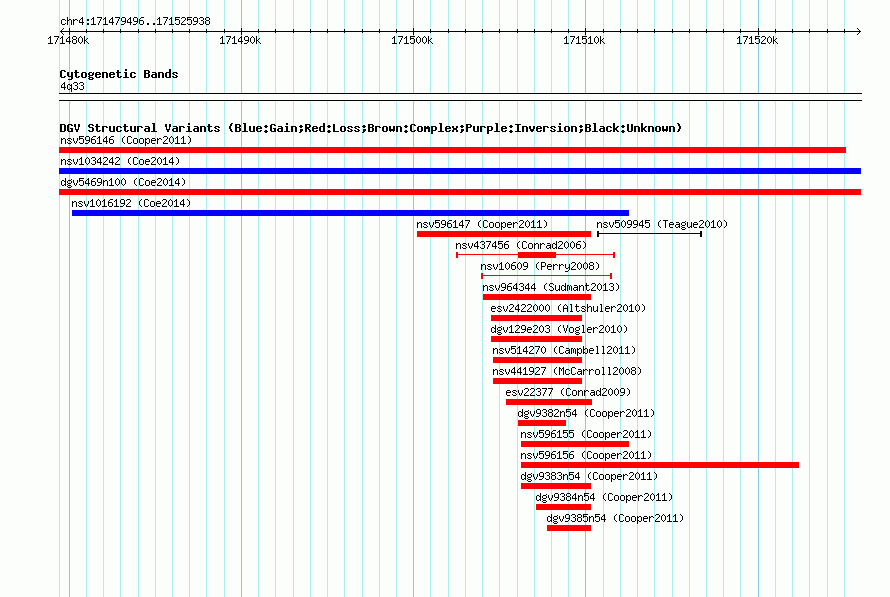Click the dgv9385n54 (Cooper2011) label
The width and height of the screenshot is (890, 597).
615,518
